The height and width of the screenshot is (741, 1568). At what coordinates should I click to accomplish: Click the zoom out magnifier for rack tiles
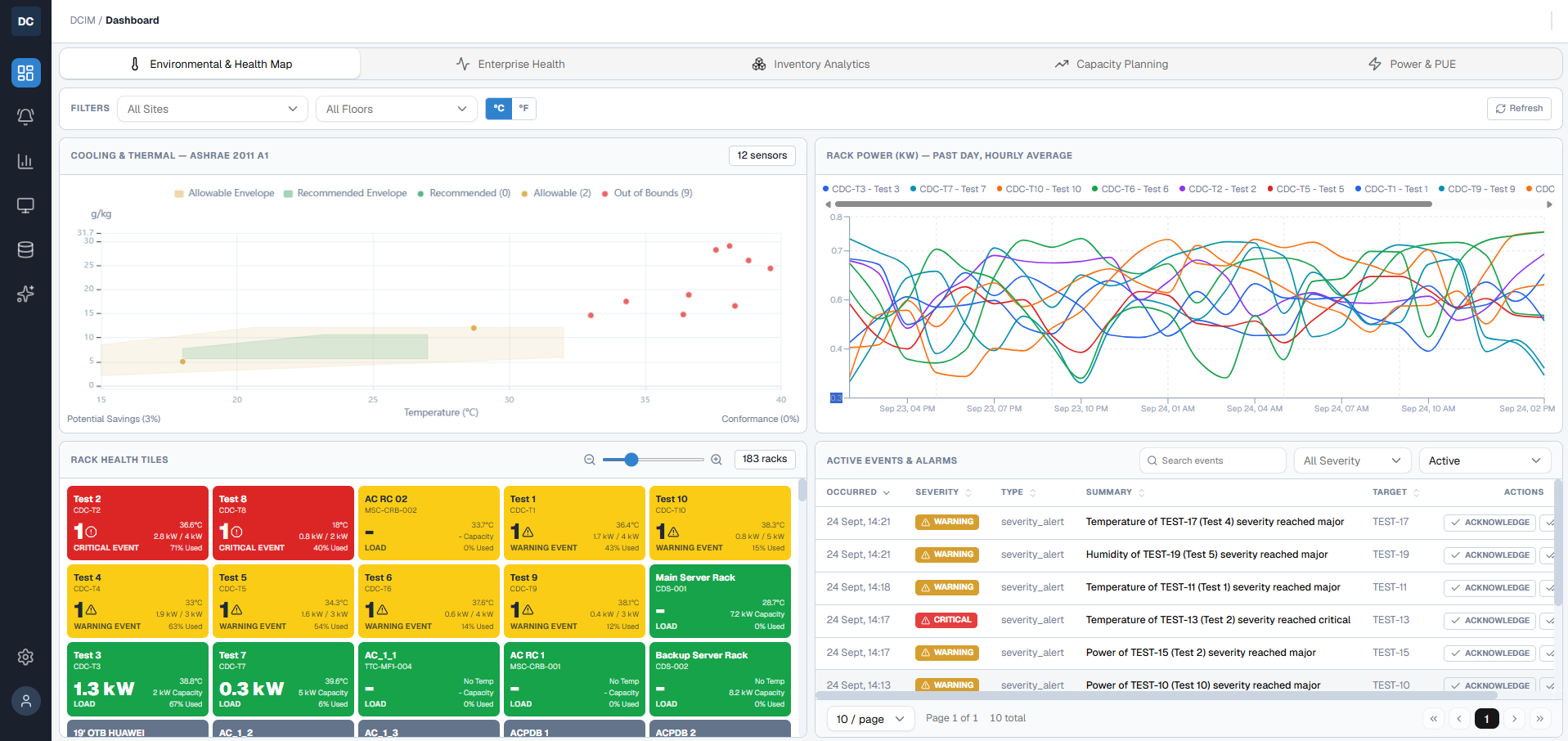(590, 460)
